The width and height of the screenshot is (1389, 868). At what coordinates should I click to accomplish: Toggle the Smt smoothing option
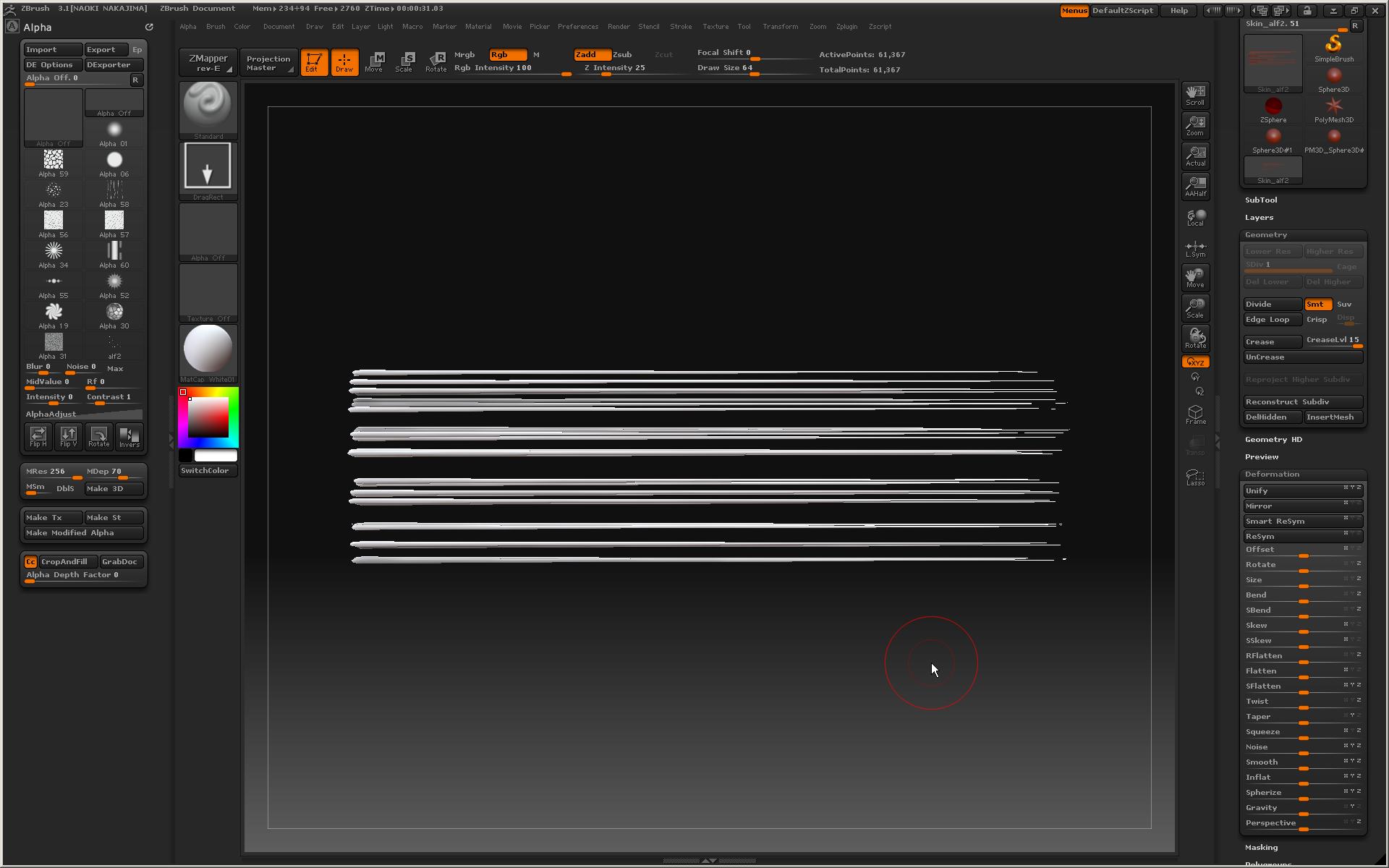pyautogui.click(x=1318, y=305)
